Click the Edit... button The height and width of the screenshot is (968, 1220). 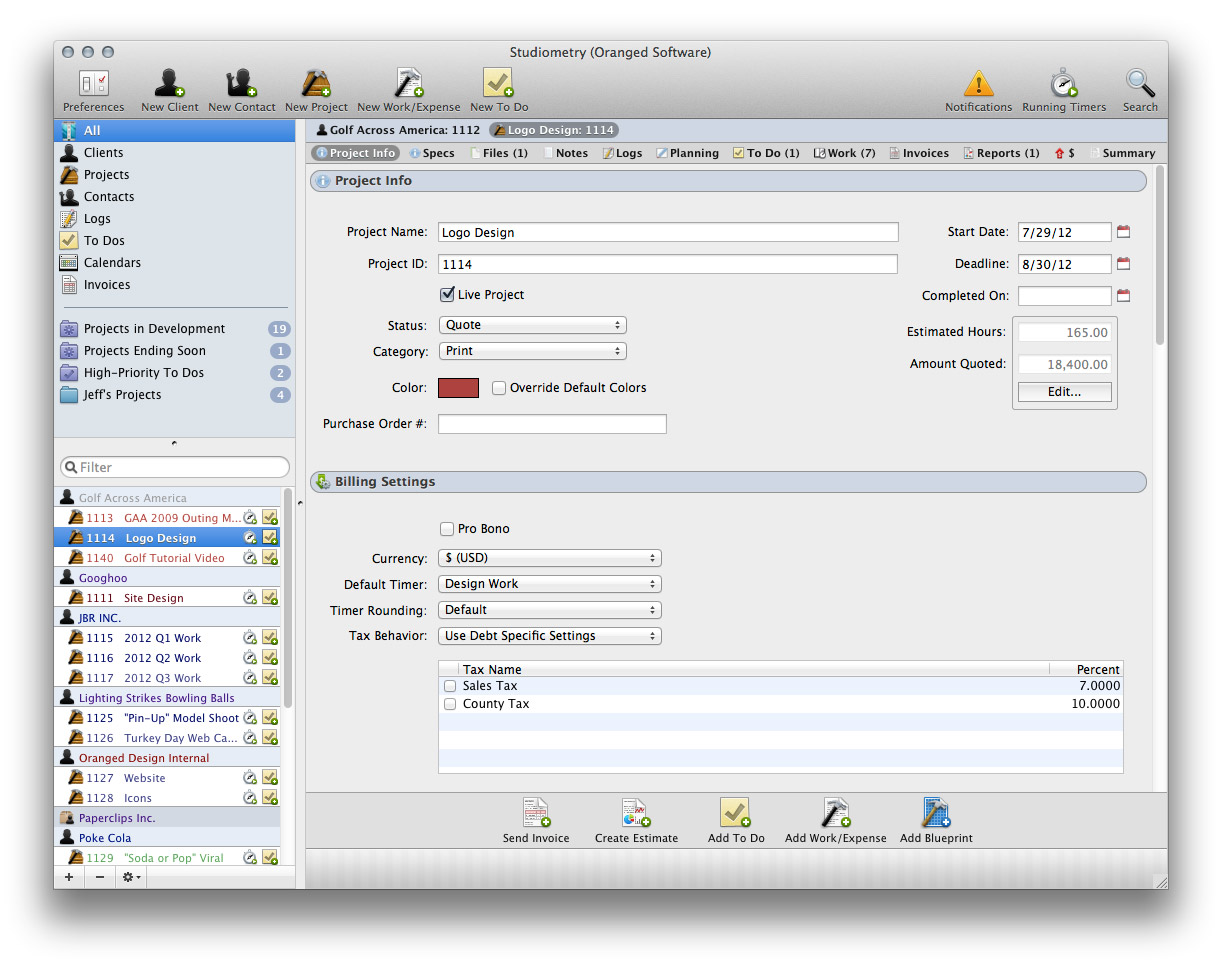coord(1064,392)
